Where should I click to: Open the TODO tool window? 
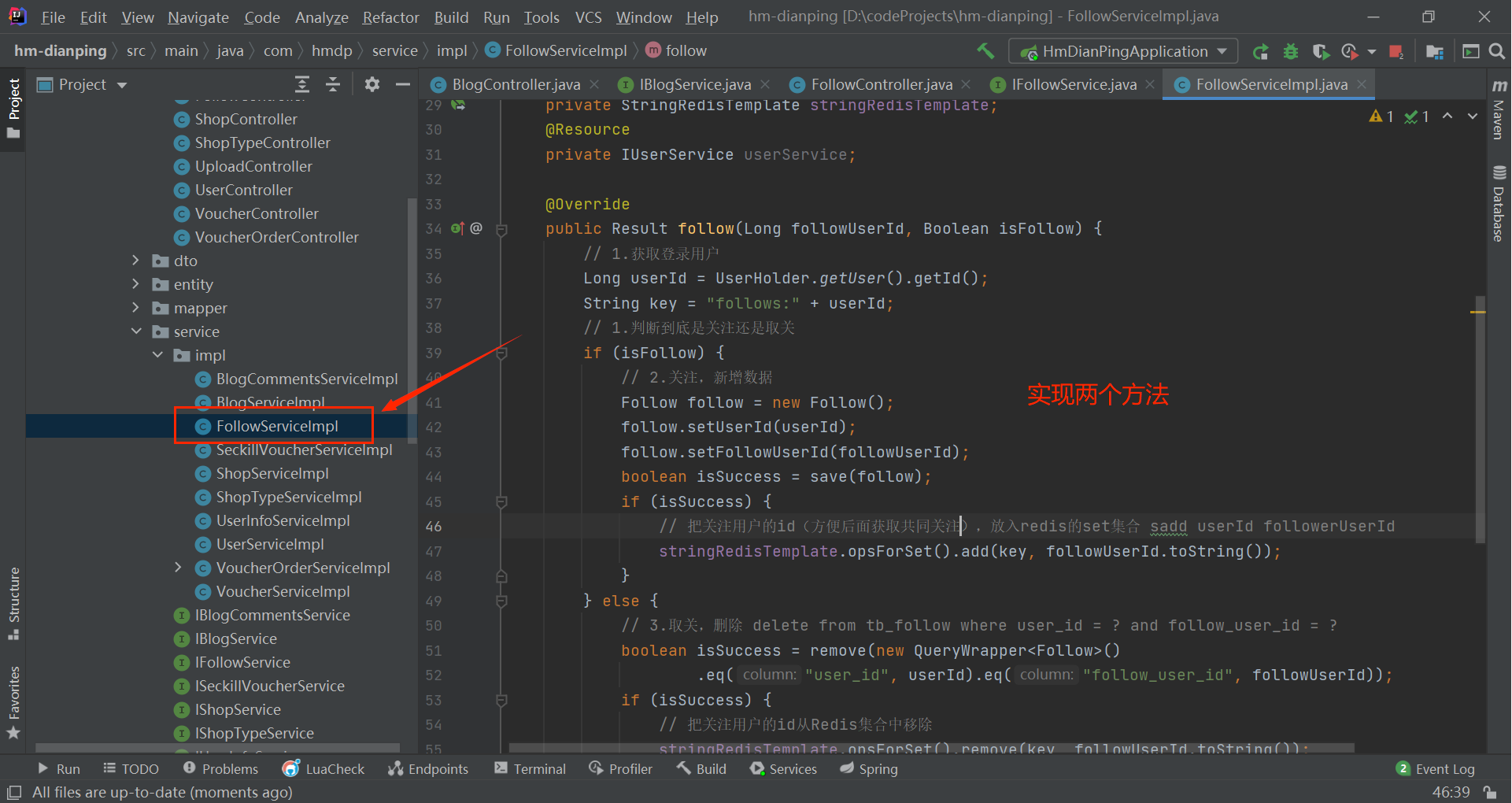click(x=131, y=769)
